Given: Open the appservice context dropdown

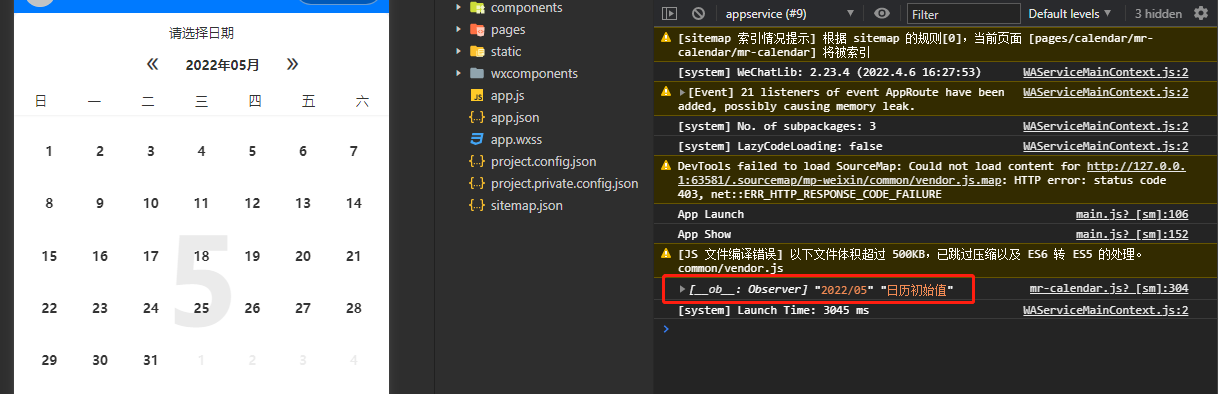Looking at the screenshot, I should pyautogui.click(x=789, y=14).
